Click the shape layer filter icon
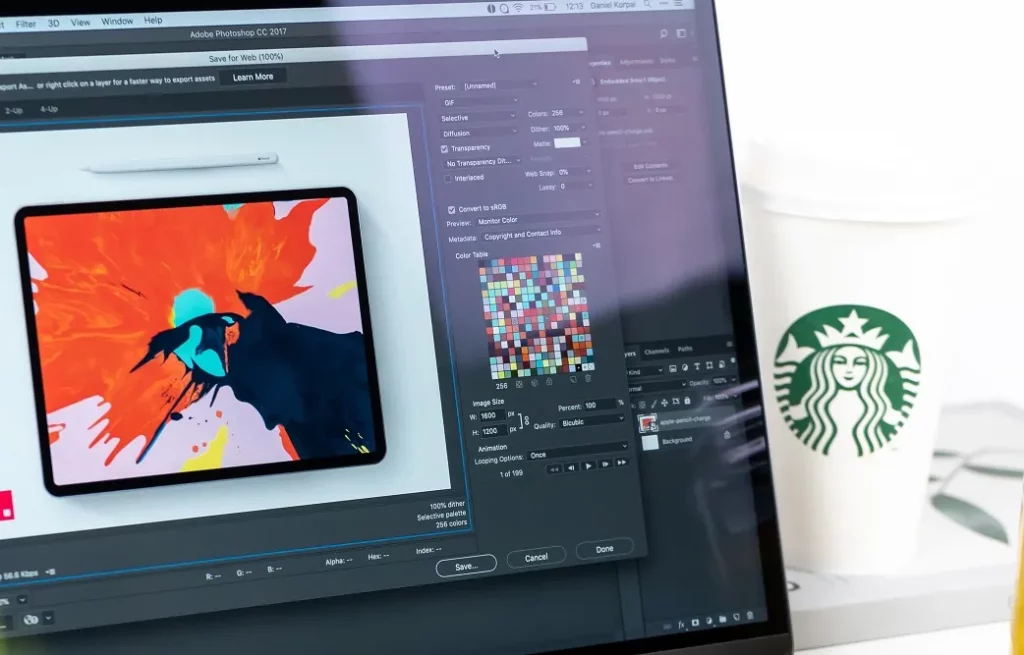Screen dimensions: 1024x655 point(709,365)
